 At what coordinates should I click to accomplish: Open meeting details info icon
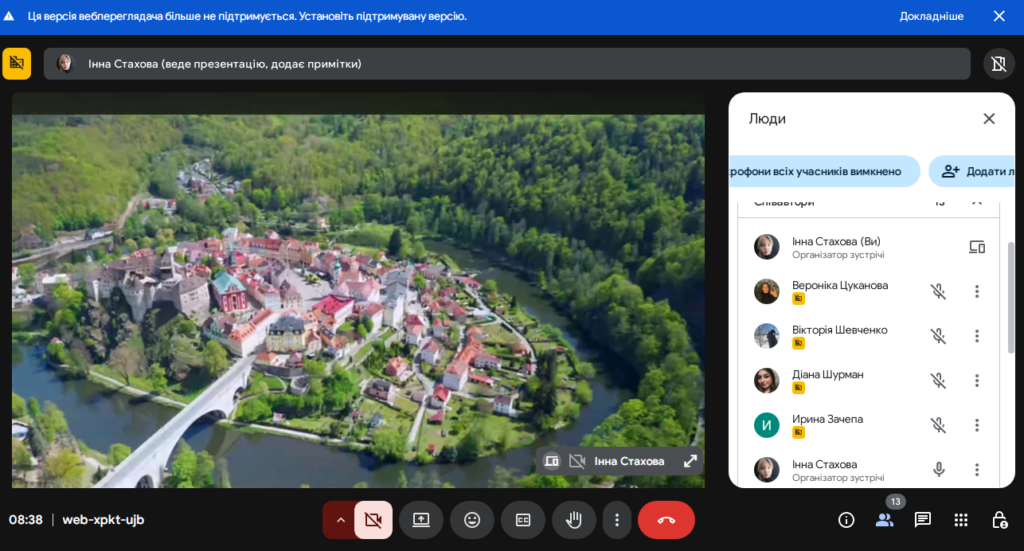point(846,520)
